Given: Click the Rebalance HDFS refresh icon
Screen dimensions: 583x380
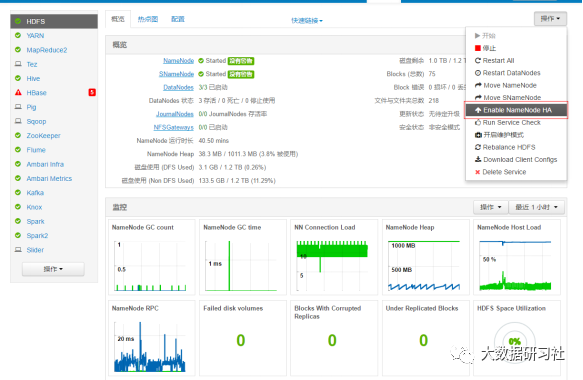Looking at the screenshot, I should point(478,147).
